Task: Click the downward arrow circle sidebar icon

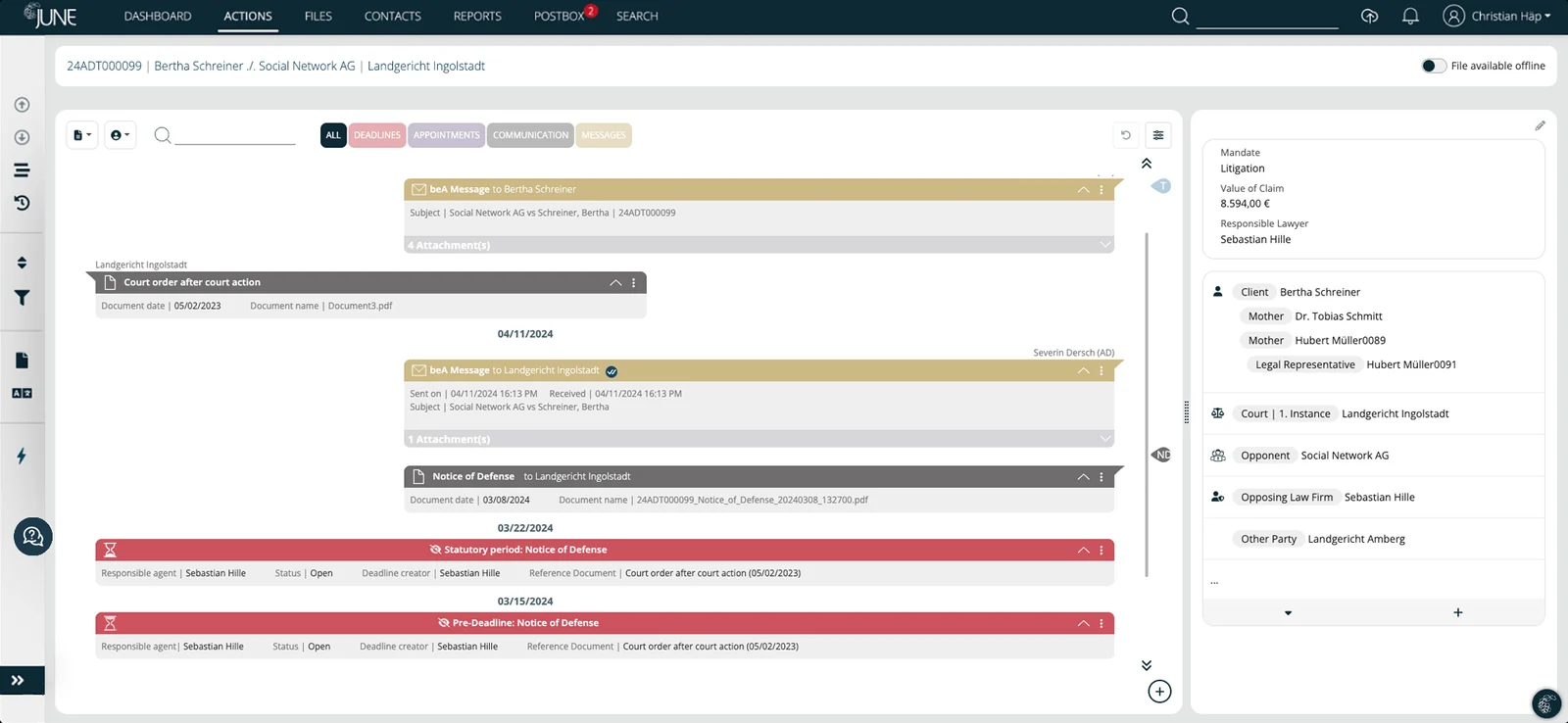Action: (22, 137)
